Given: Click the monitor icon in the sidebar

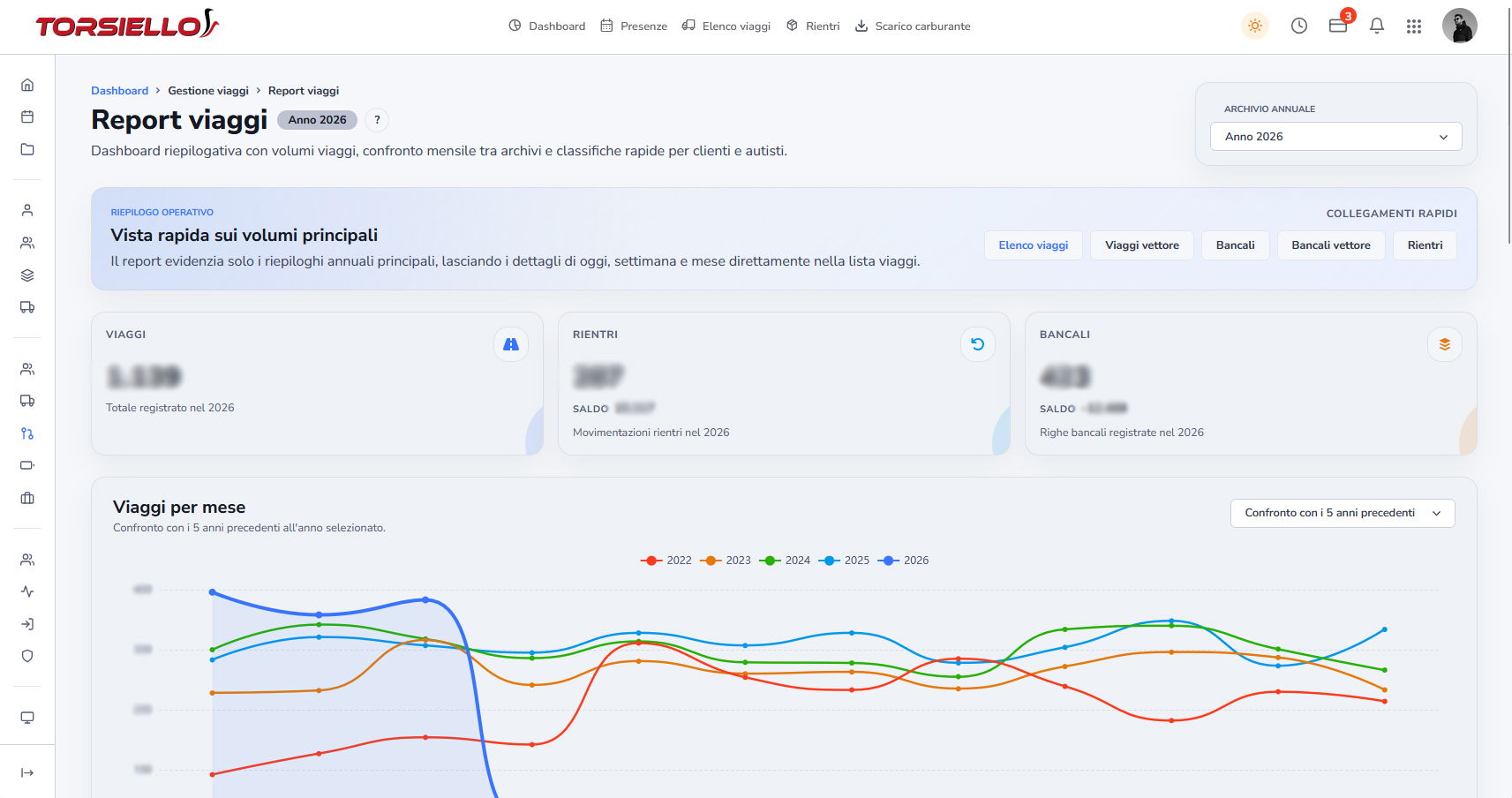Looking at the screenshot, I should coord(27,718).
